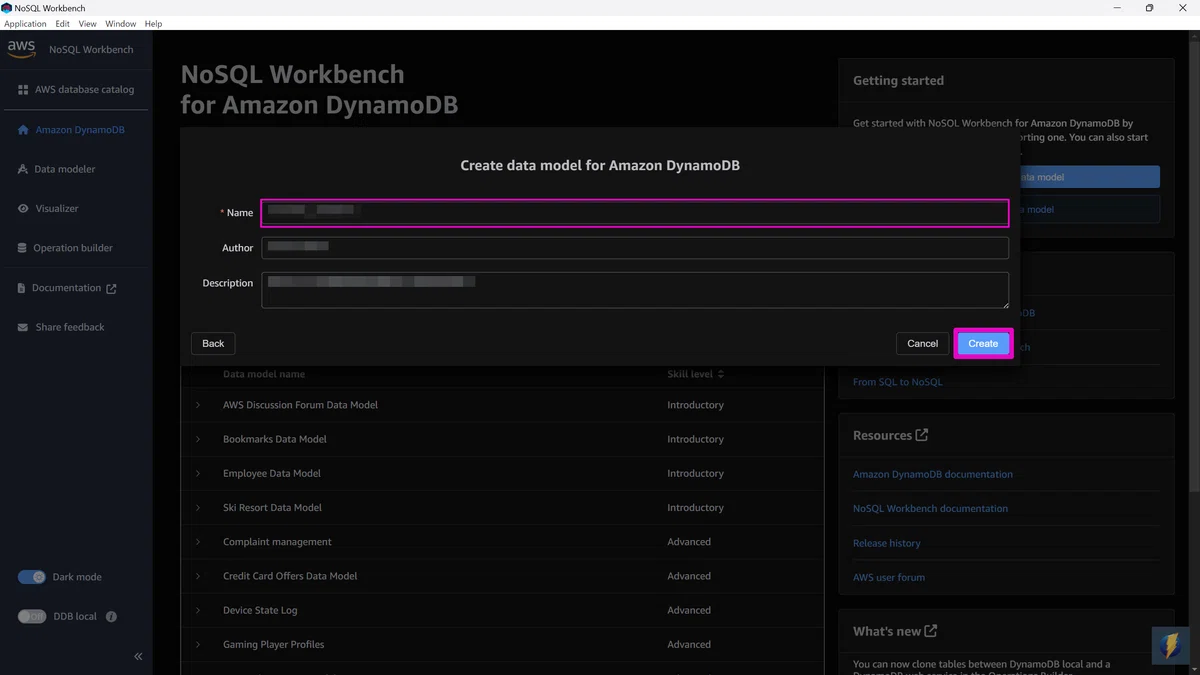Viewport: 1200px width, 675px height.
Task: Click NoSQL Workbench title bar app icon
Action: click(x=7, y=8)
